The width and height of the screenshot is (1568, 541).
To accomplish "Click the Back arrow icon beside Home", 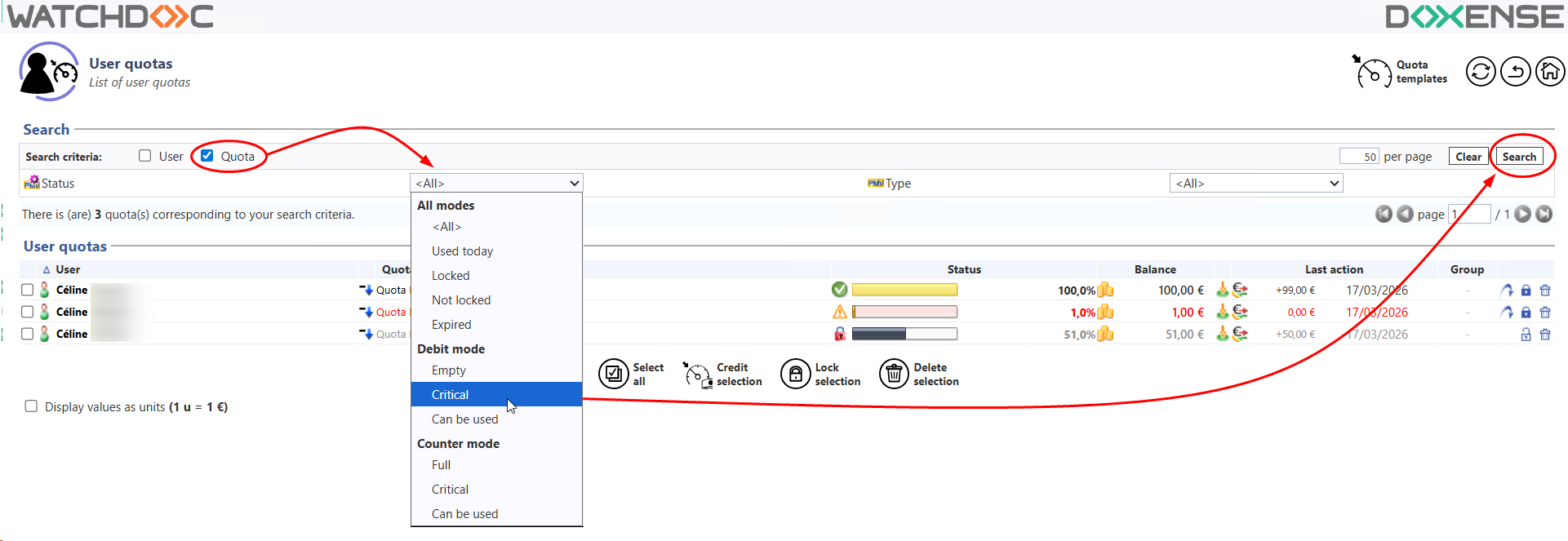I will tap(1515, 72).
